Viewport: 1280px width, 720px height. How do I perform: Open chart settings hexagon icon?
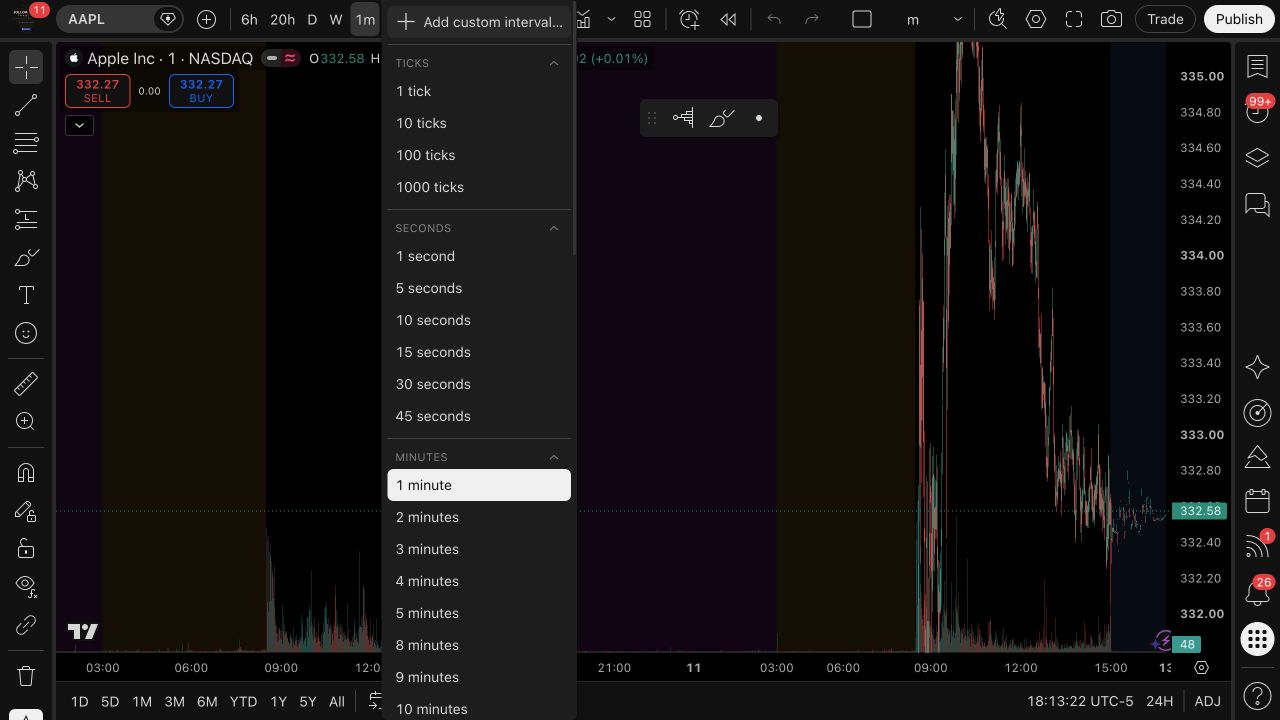pos(1036,19)
